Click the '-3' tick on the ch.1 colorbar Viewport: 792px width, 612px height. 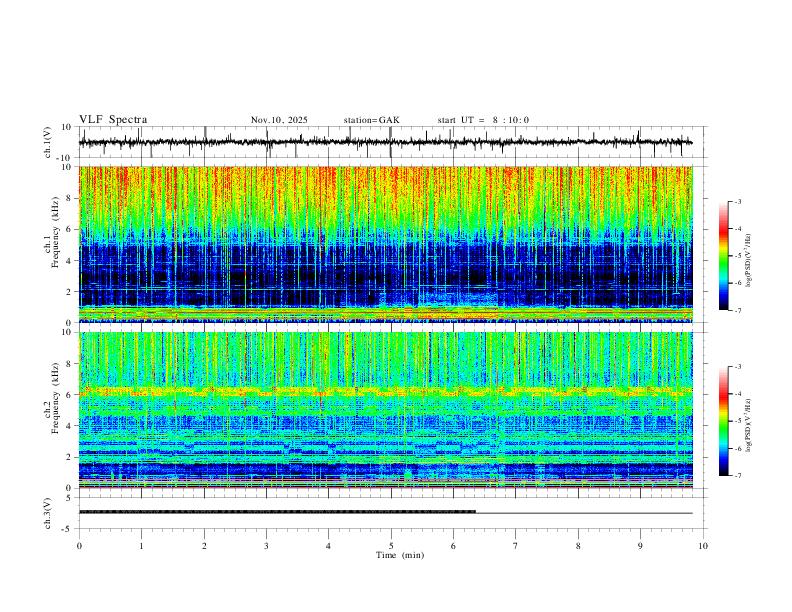point(738,201)
